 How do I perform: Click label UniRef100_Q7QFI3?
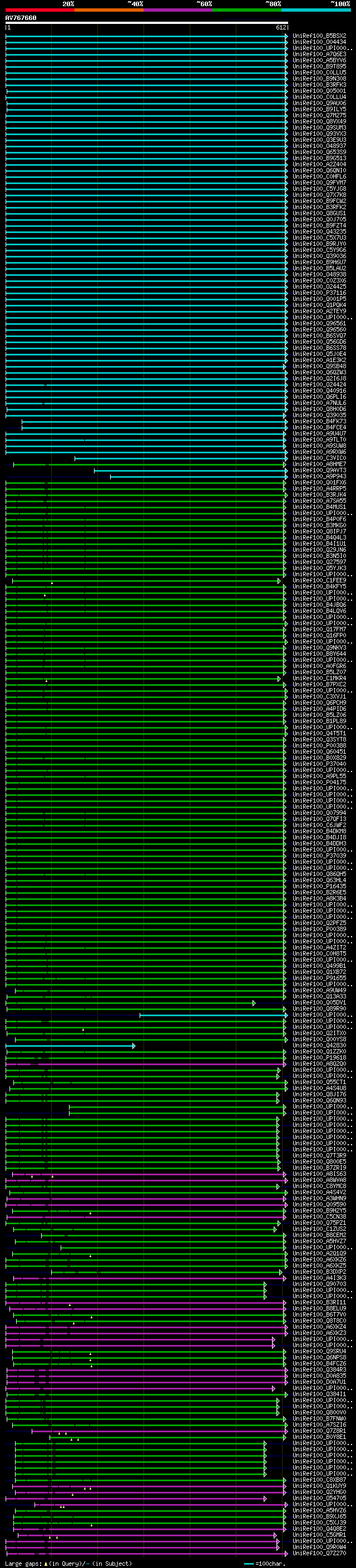click(319, 819)
